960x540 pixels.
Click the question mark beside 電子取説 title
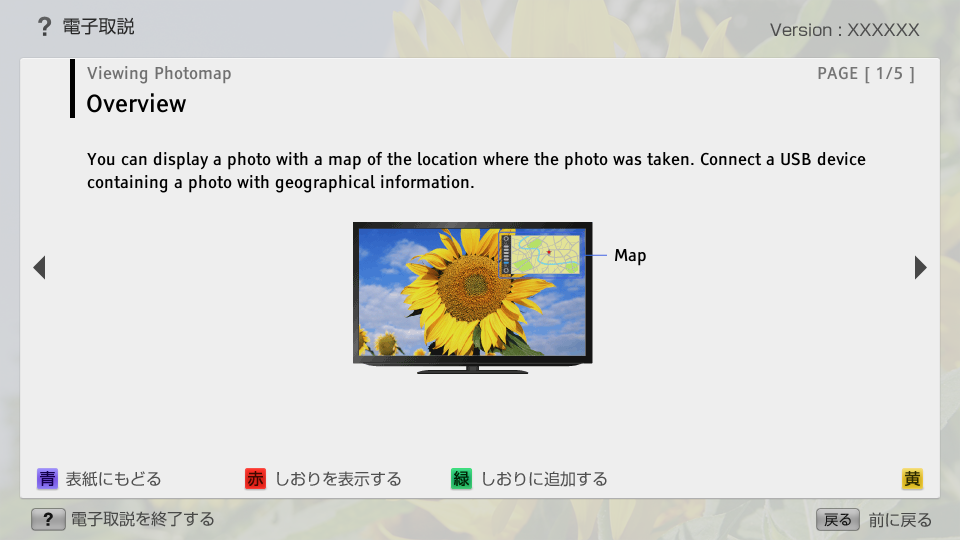click(x=44, y=28)
